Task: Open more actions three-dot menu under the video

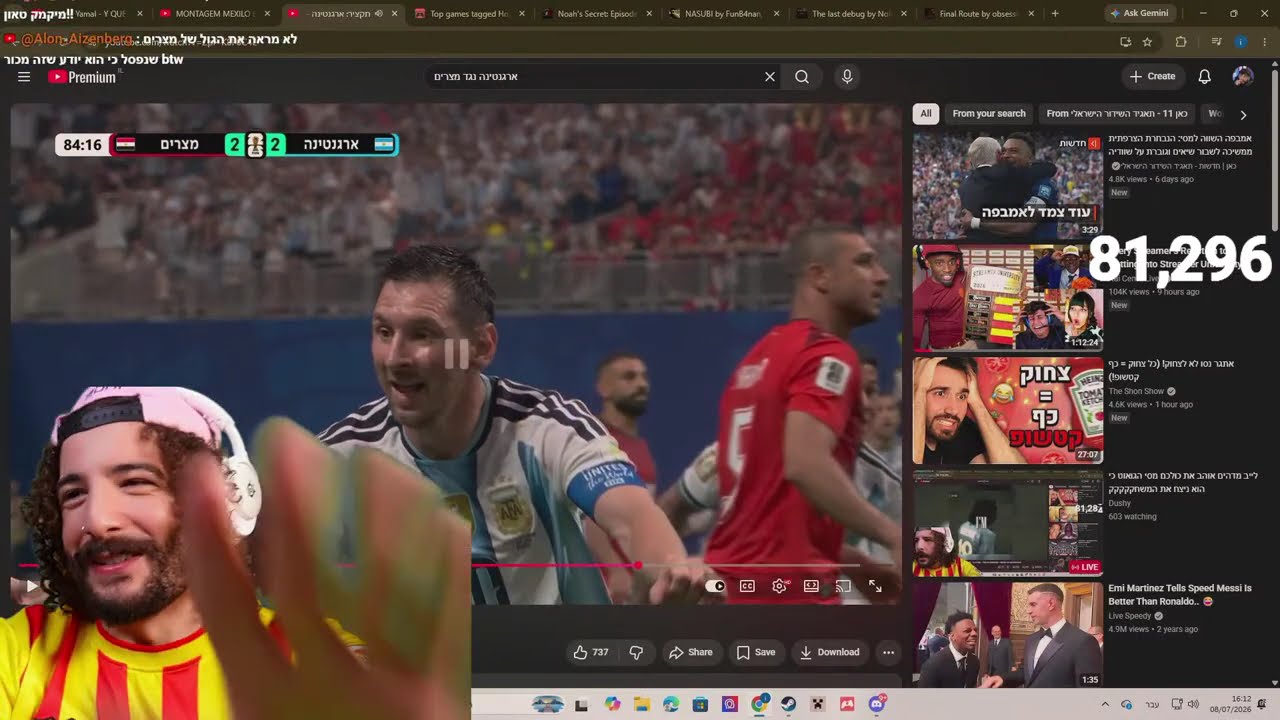Action: click(888, 652)
